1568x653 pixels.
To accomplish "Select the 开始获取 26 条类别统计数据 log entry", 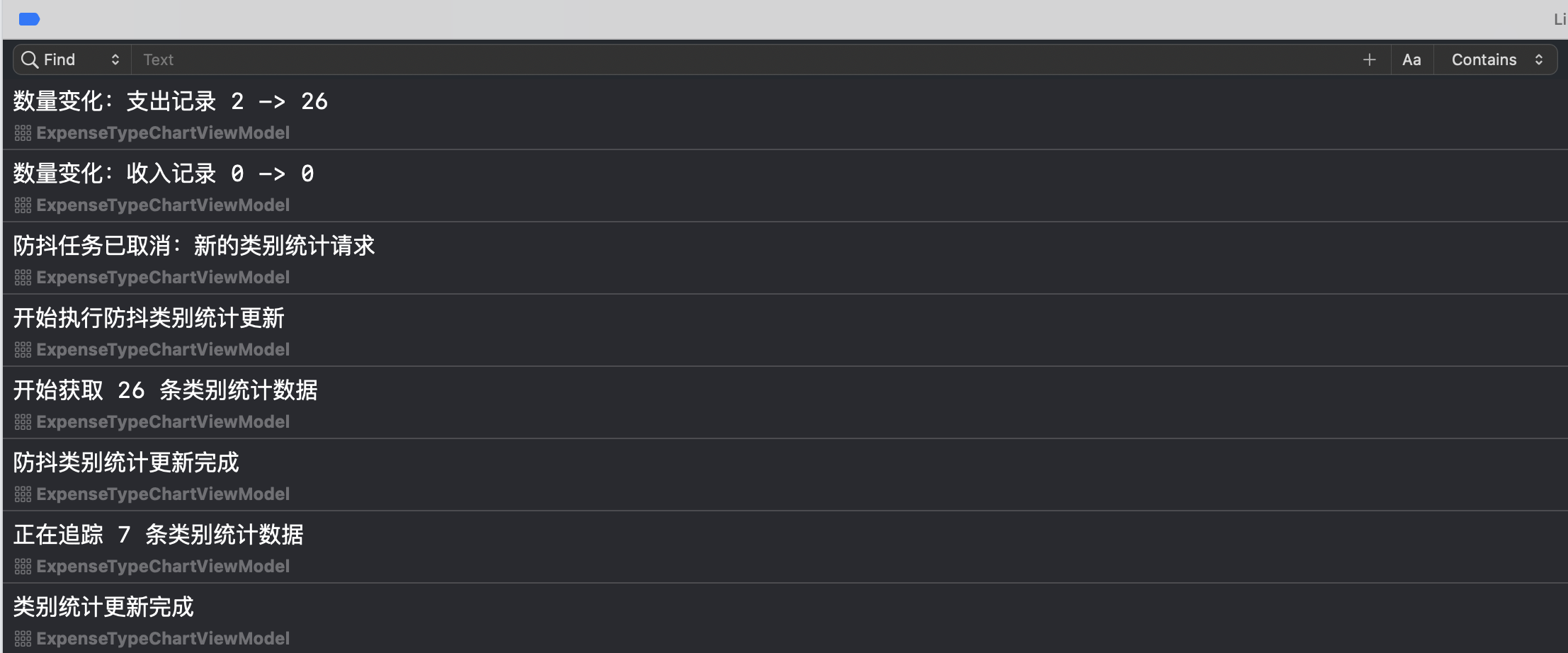I will point(165,391).
